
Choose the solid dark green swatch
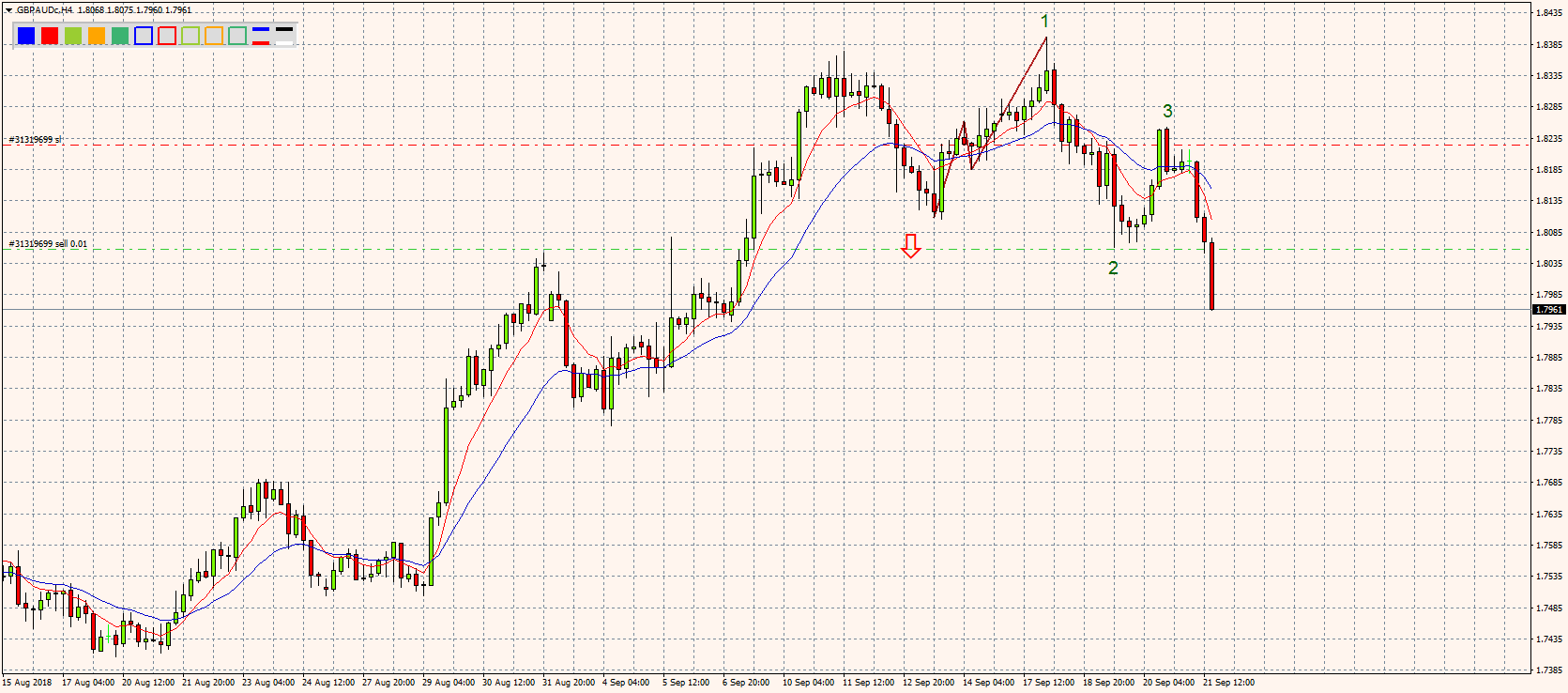point(120,36)
